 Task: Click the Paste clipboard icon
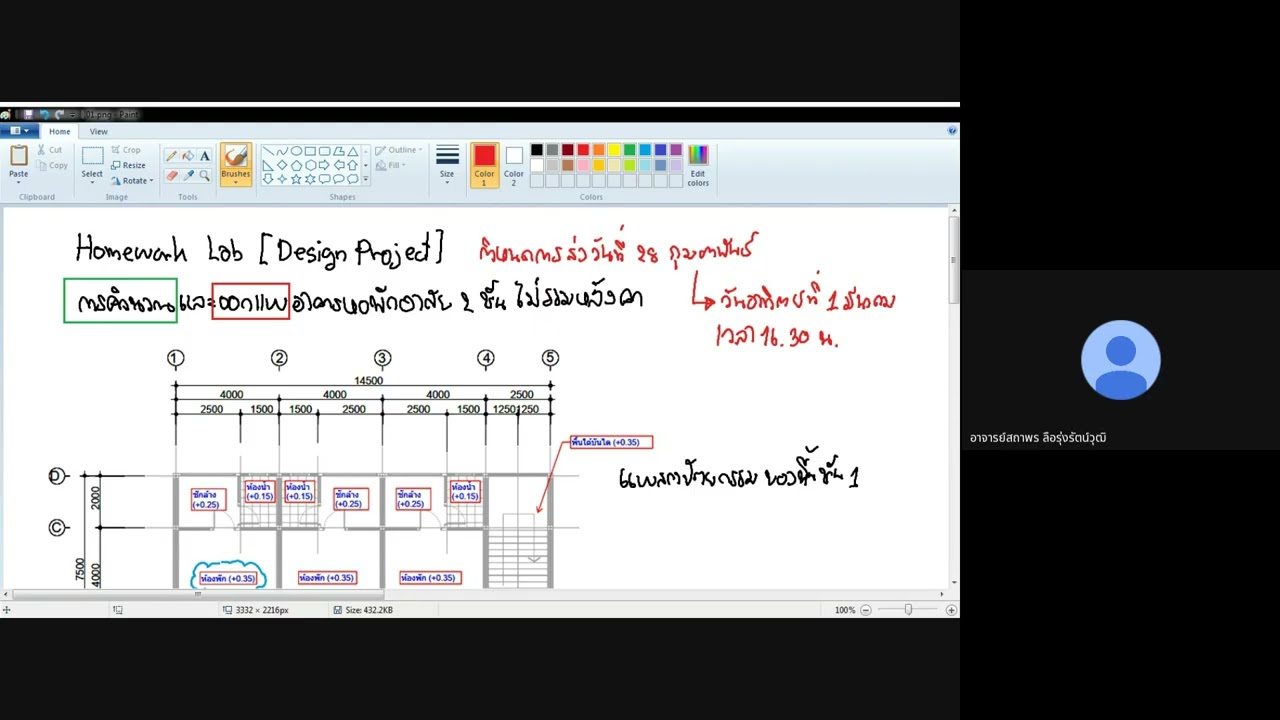click(19, 155)
